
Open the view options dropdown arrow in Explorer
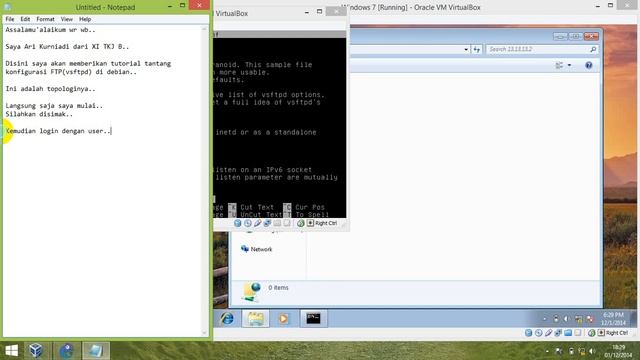pyautogui.click(x=569, y=65)
